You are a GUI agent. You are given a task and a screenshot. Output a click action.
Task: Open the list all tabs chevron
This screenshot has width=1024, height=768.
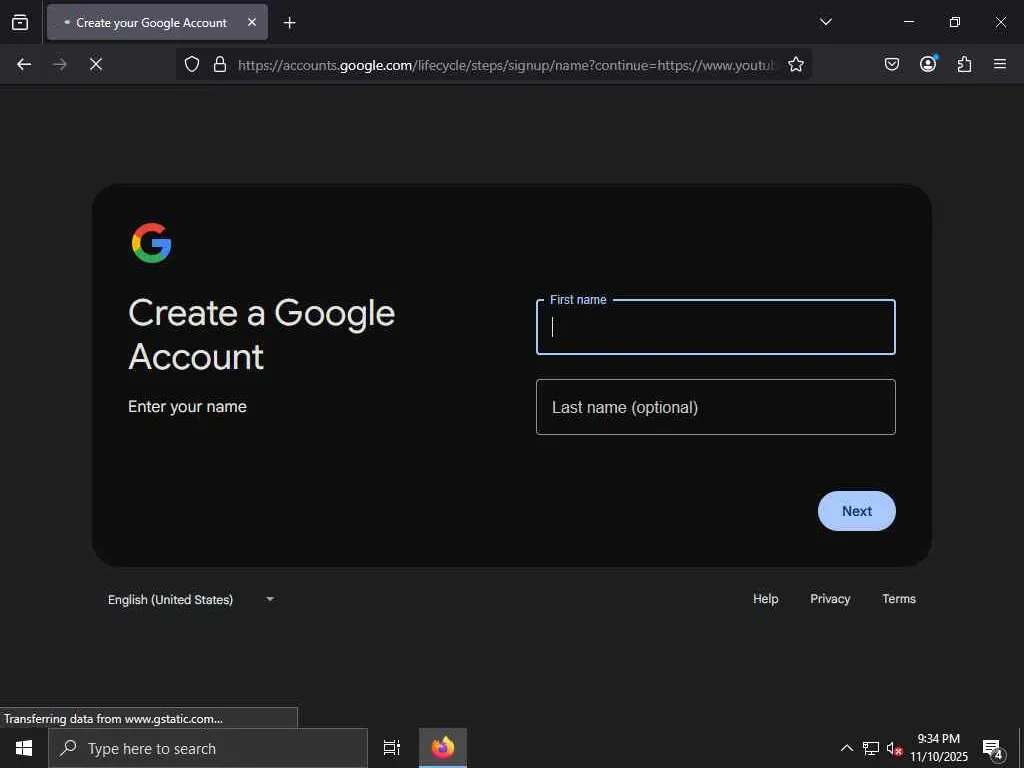pyautogui.click(x=825, y=22)
